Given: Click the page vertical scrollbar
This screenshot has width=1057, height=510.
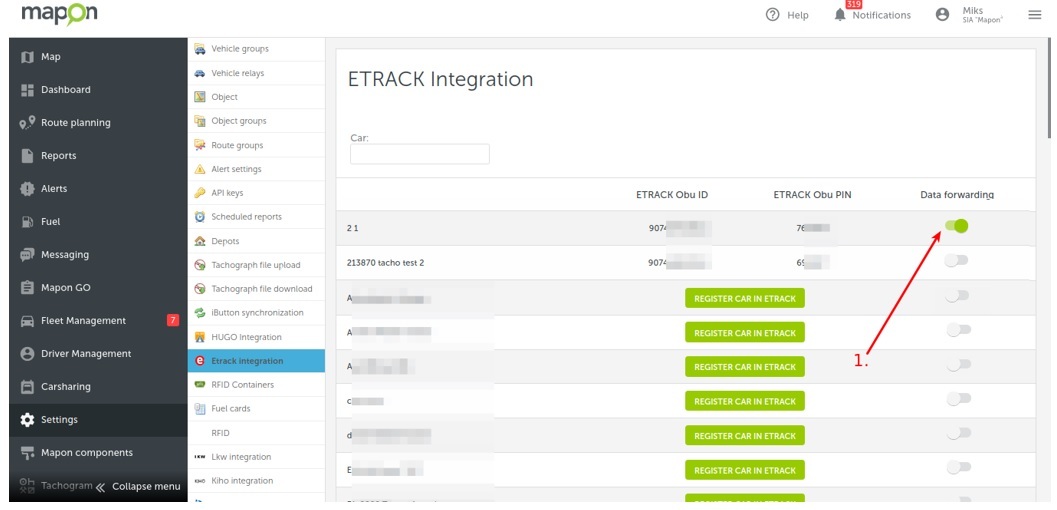Looking at the screenshot, I should click(x=1051, y=88).
